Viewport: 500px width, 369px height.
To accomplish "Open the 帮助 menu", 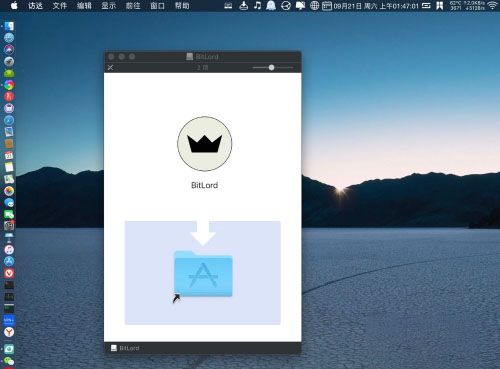I will click(x=182, y=6).
